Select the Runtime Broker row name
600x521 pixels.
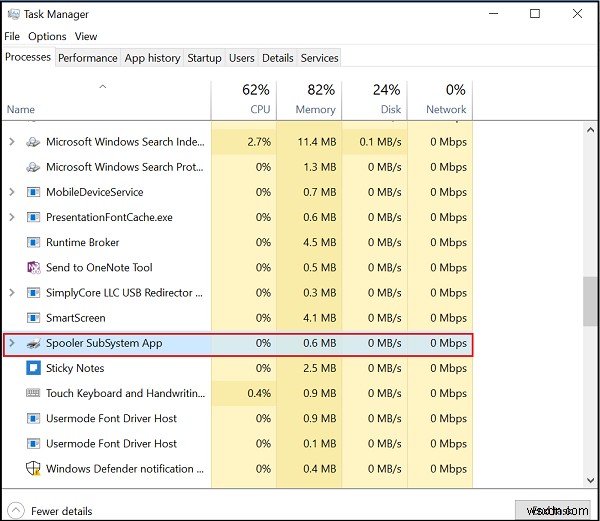[82, 243]
